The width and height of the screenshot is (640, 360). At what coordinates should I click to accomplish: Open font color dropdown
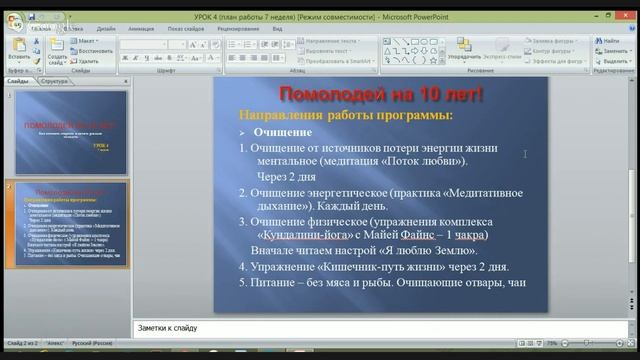[x=213, y=58]
